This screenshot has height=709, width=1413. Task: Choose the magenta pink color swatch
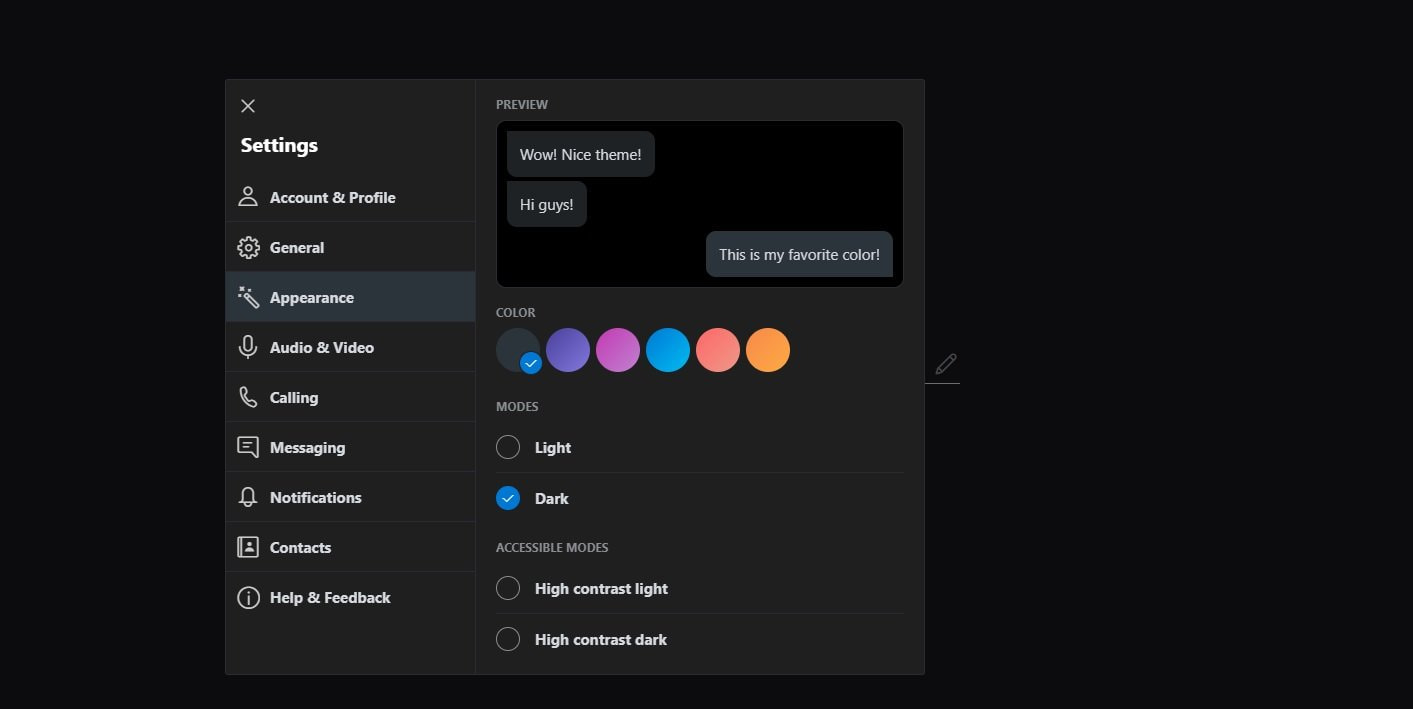pos(618,350)
